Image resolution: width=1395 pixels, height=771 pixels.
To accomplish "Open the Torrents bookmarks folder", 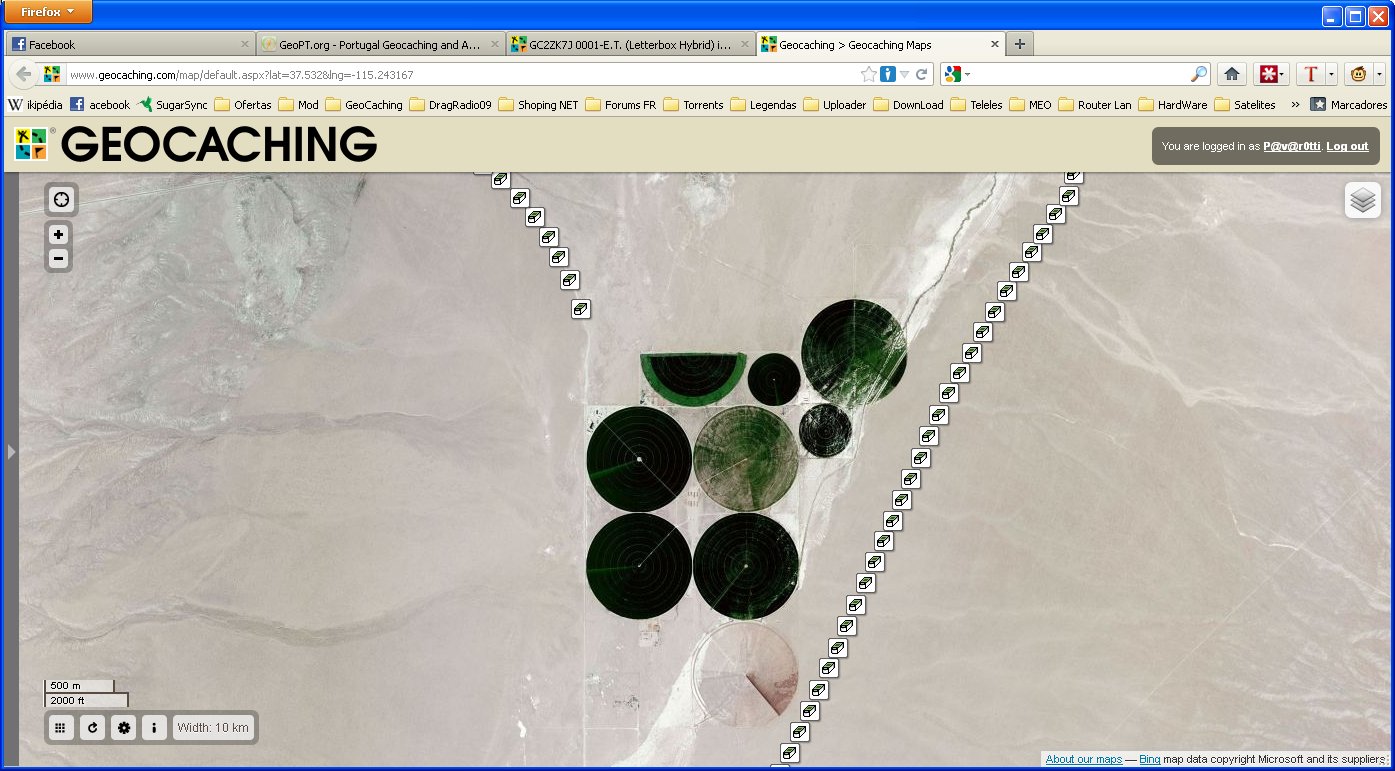I will [x=693, y=104].
